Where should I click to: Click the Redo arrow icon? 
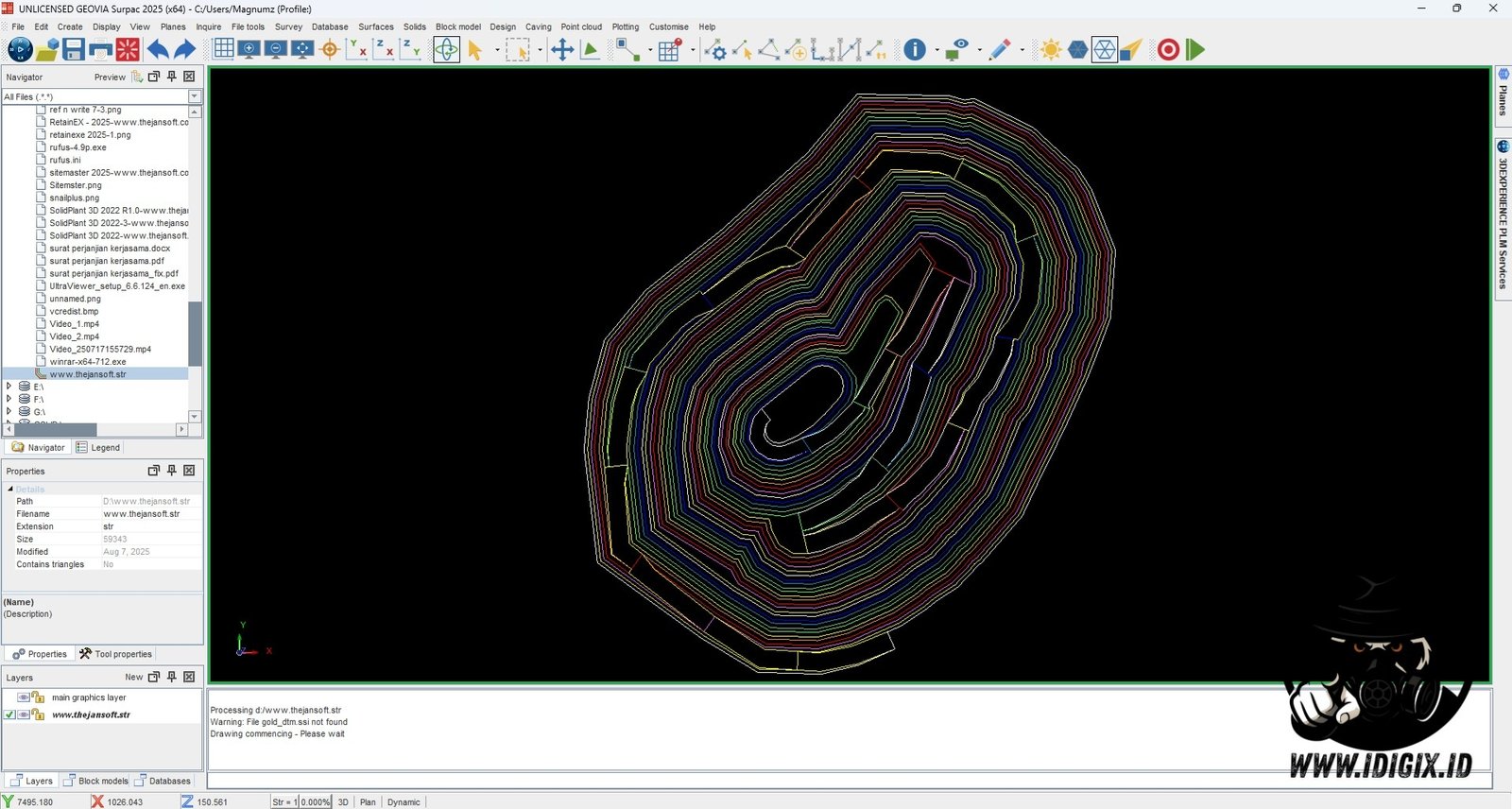(x=184, y=49)
